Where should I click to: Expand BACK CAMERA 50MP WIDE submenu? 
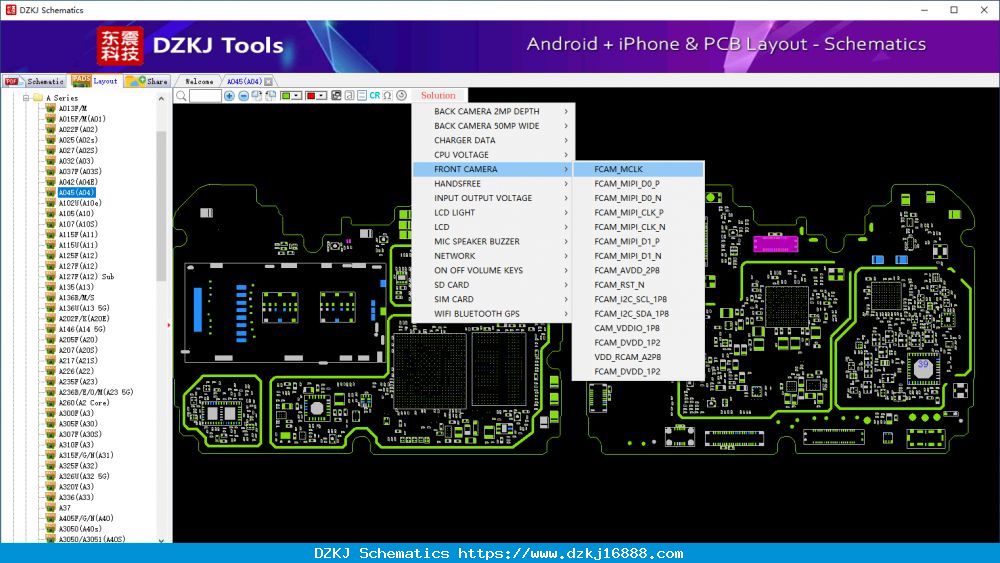pyautogui.click(x=493, y=126)
